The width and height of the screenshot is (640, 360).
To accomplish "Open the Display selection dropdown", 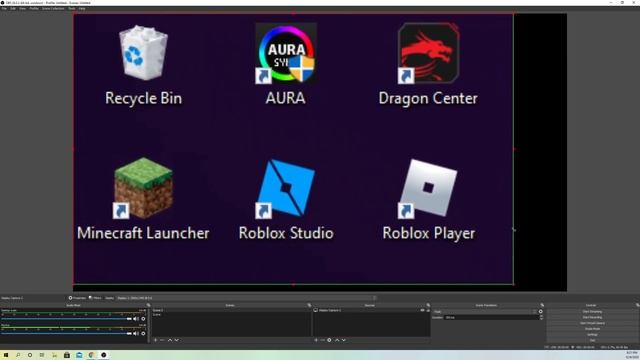I will [246, 298].
